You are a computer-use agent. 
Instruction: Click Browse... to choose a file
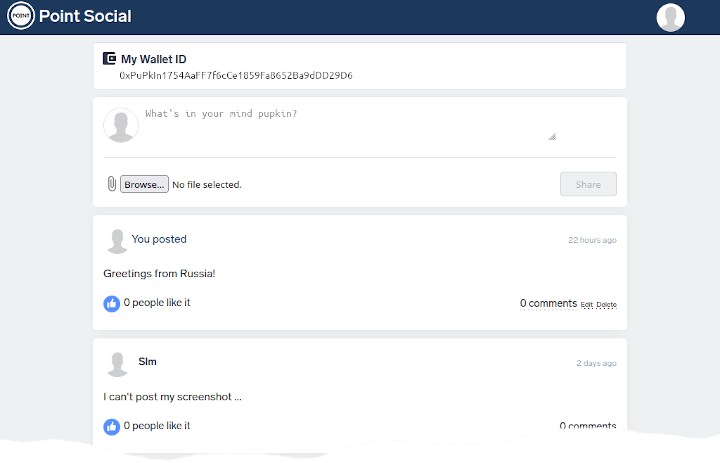[144, 184]
